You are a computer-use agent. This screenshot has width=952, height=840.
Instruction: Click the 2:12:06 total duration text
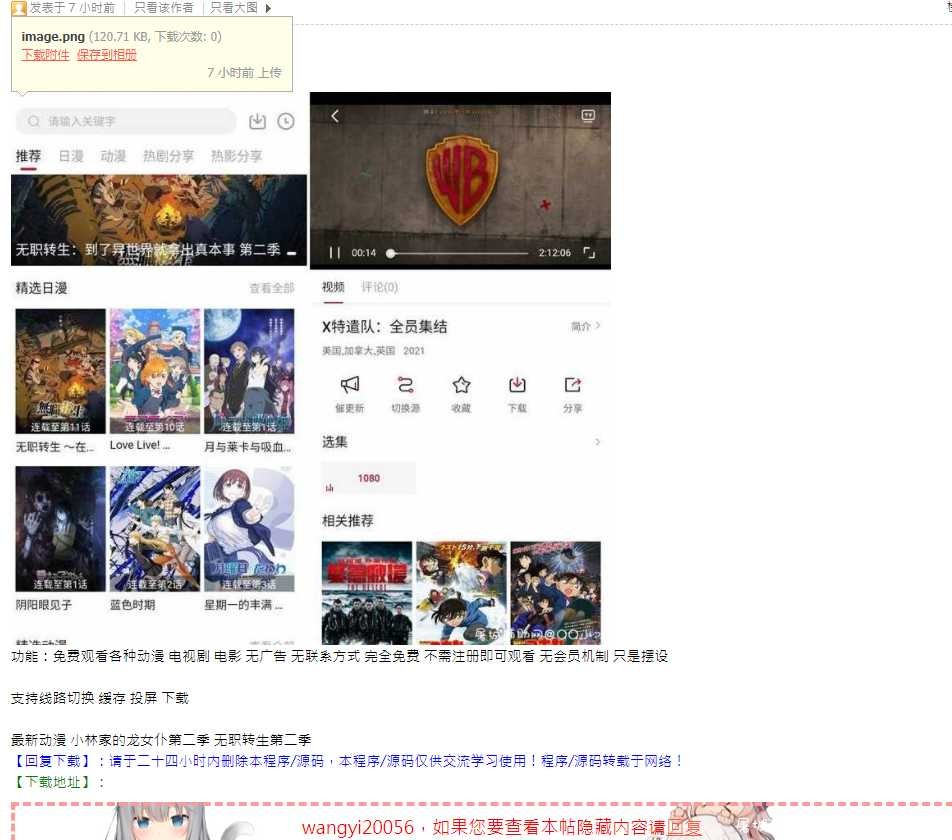coord(554,252)
